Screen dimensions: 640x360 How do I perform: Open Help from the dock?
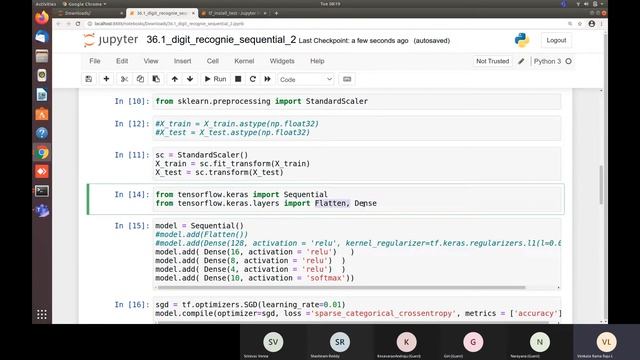click(x=42, y=133)
